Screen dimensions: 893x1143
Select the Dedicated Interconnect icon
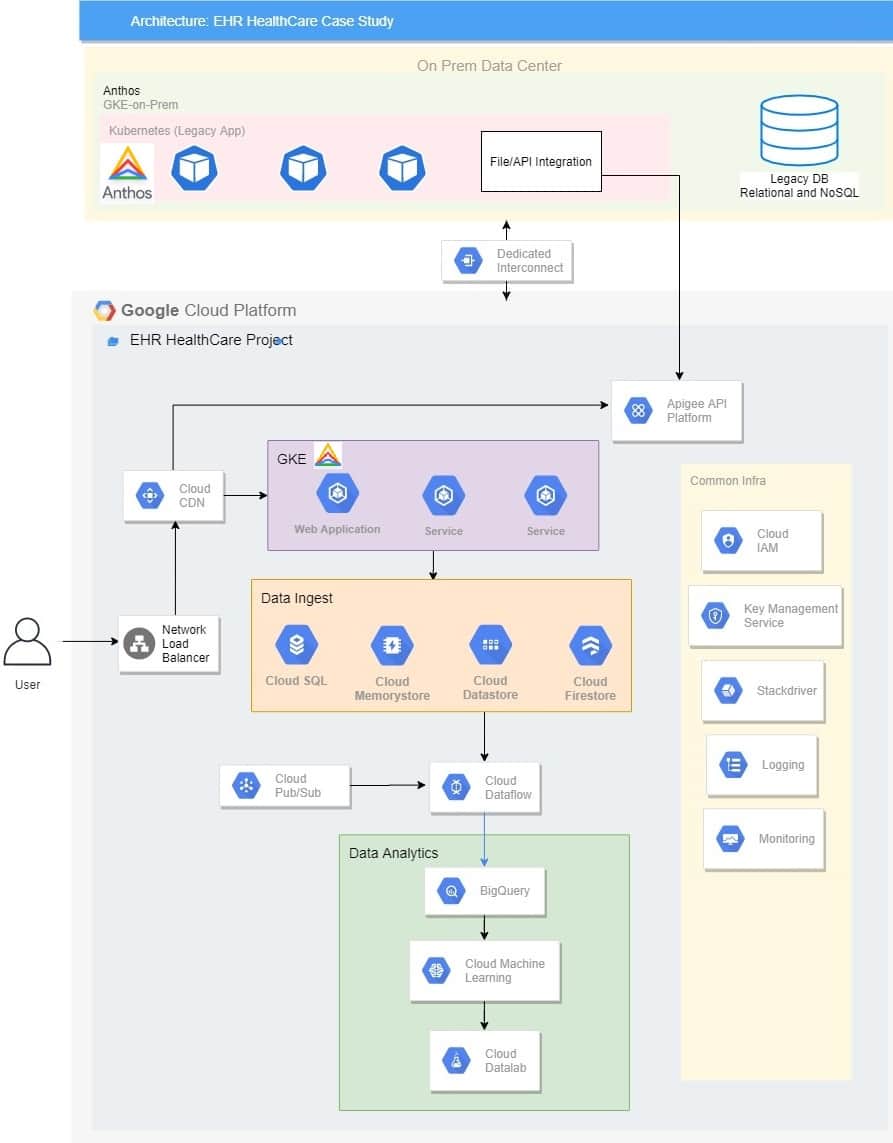pos(468,260)
